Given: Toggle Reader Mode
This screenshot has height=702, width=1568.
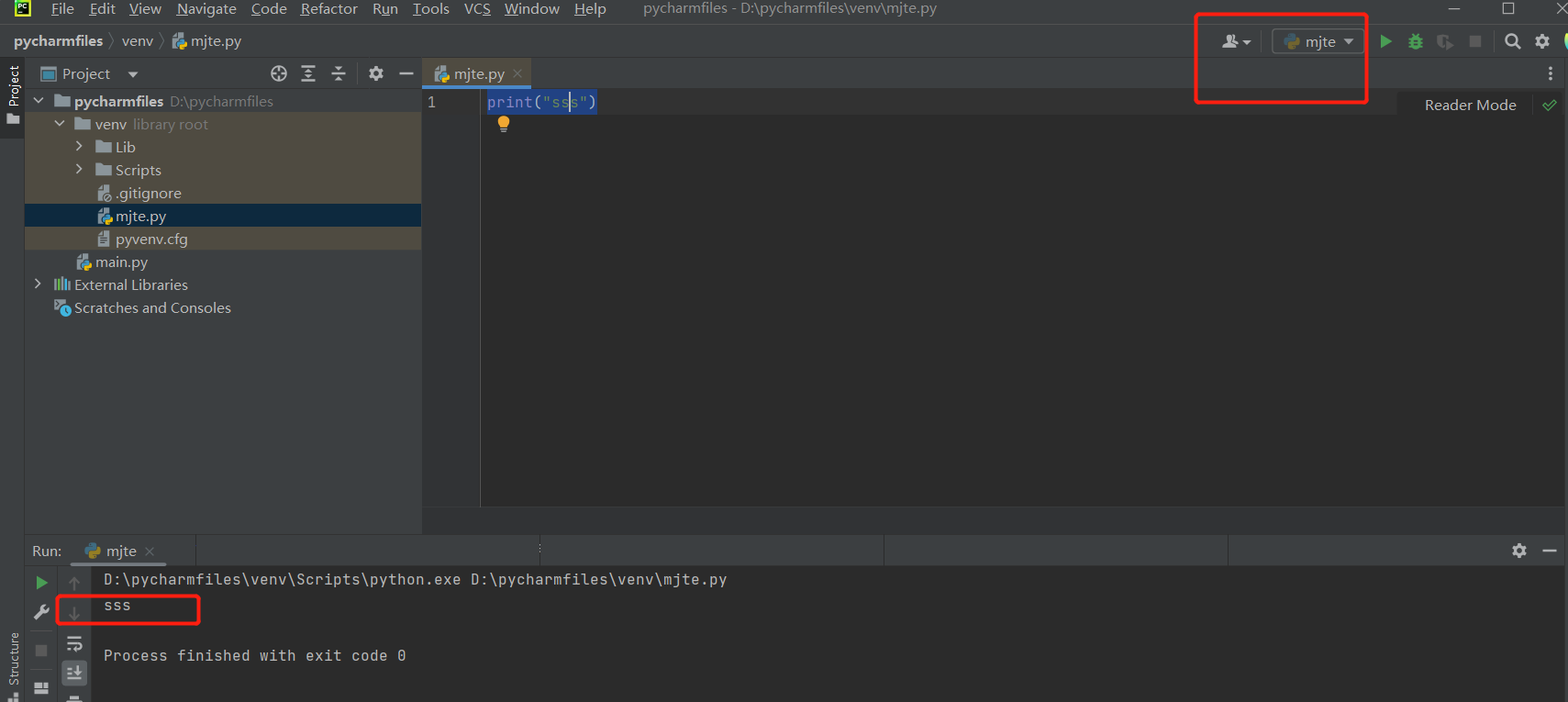Looking at the screenshot, I should (x=1470, y=105).
